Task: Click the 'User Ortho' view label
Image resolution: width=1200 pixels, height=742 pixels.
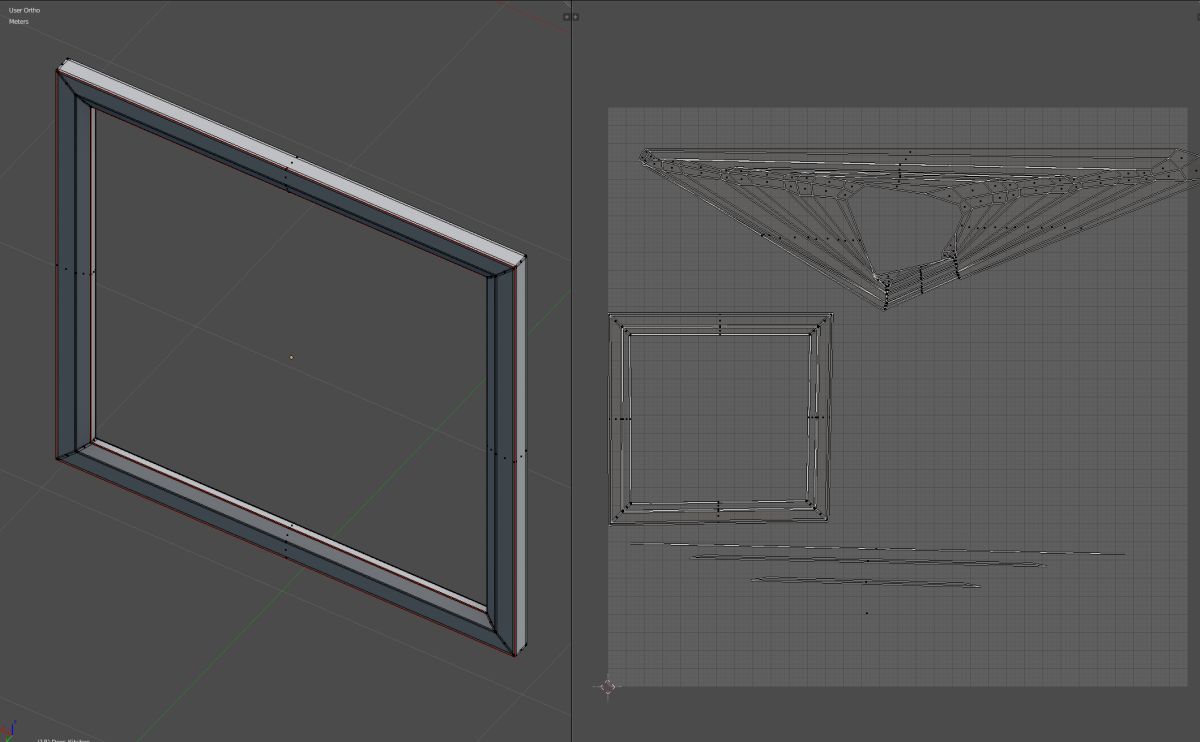Action: pyautogui.click(x=25, y=10)
